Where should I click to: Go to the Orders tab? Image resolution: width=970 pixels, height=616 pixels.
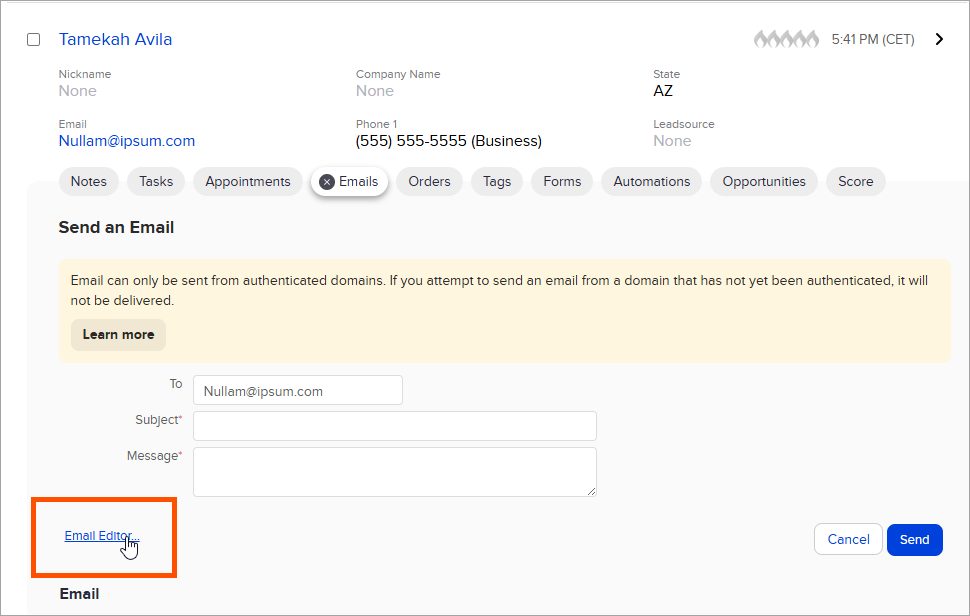(429, 181)
